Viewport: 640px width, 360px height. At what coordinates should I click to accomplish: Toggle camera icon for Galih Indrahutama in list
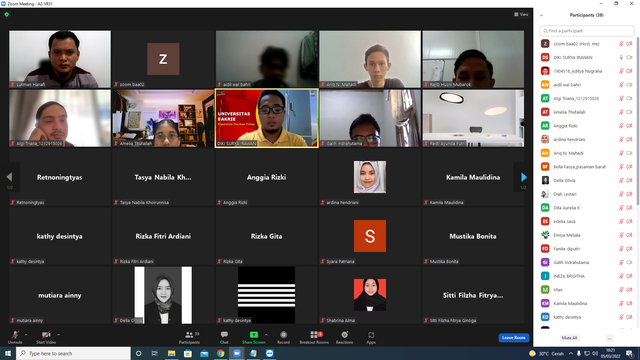coord(629,262)
